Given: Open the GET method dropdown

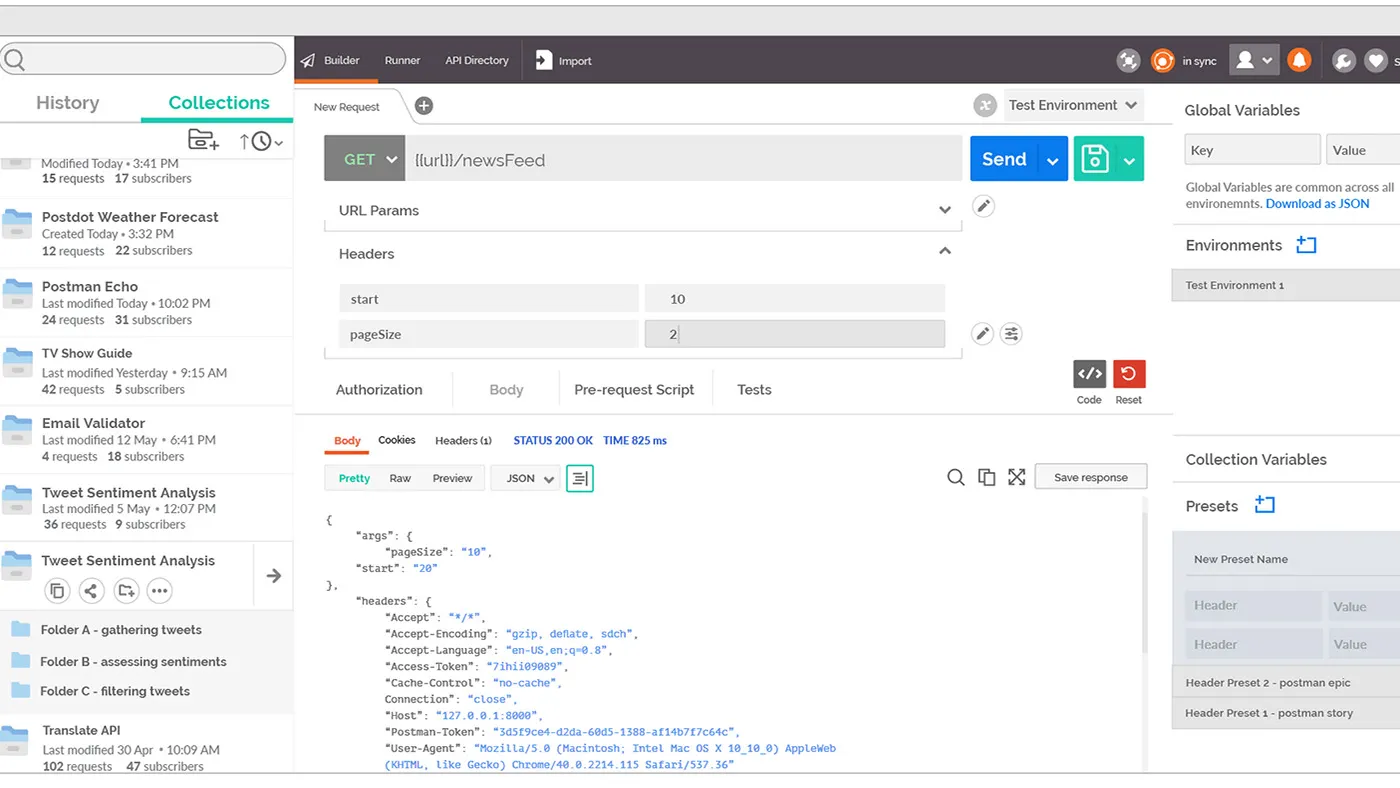Looking at the screenshot, I should [x=364, y=159].
